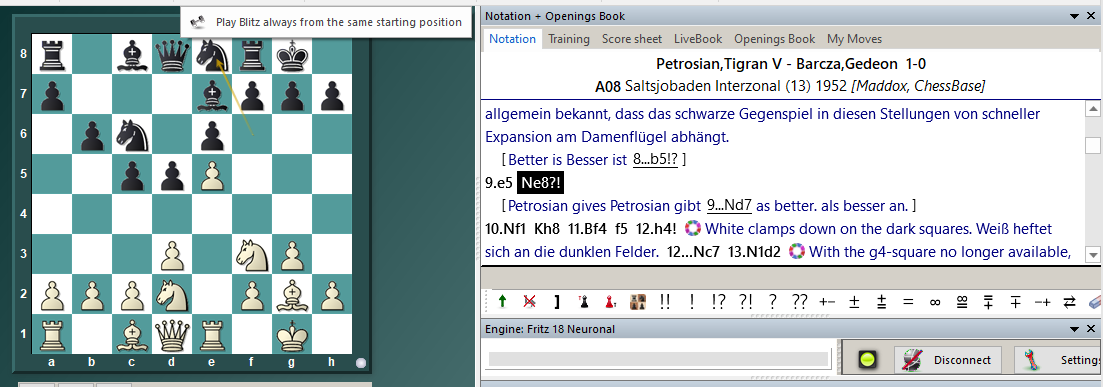Click the black pawn text-before-move icon
Screen dimensions: 1103x387
click(x=583, y=302)
